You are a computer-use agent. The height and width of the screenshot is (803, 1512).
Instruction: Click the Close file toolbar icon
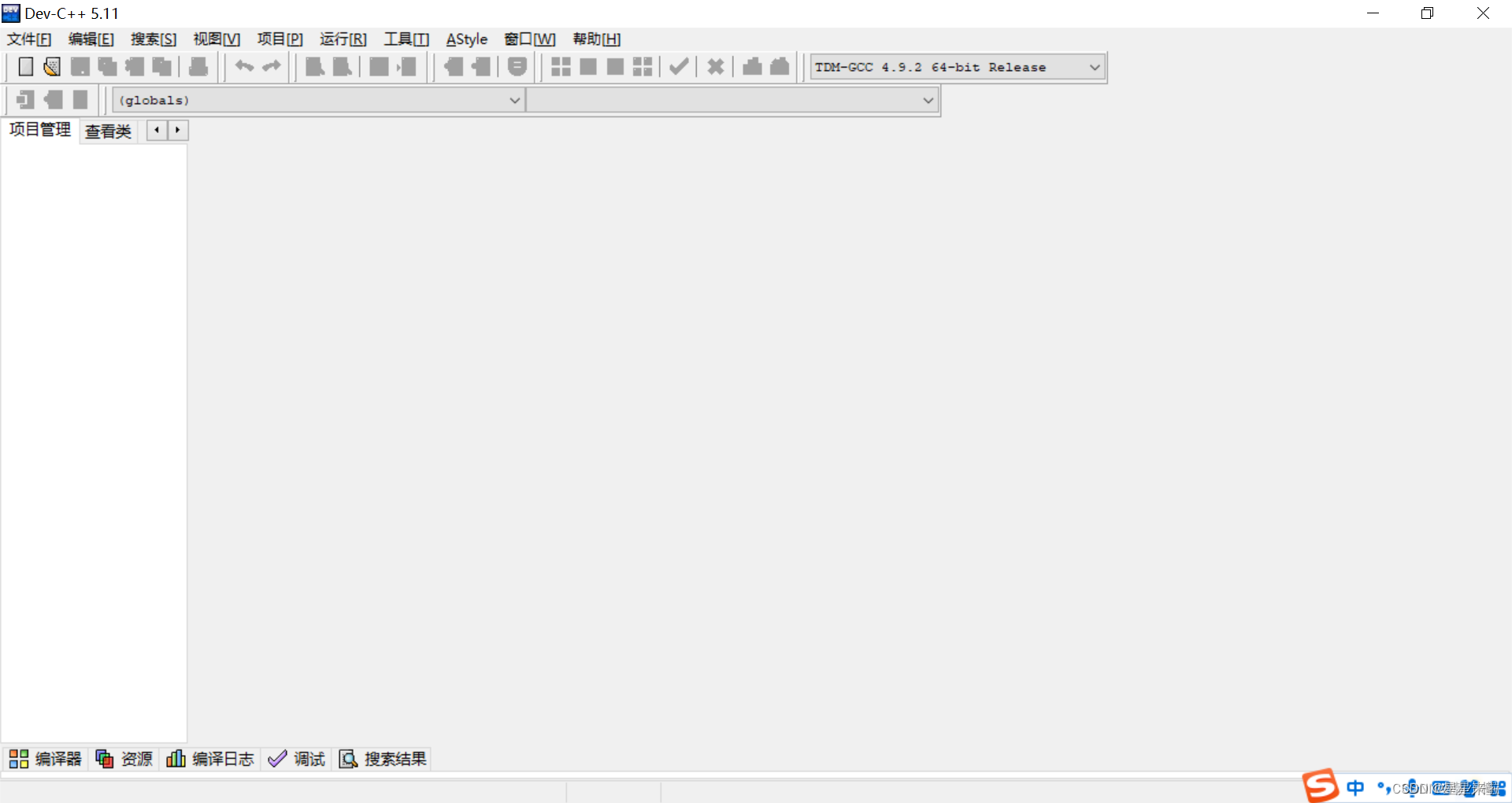[135, 67]
